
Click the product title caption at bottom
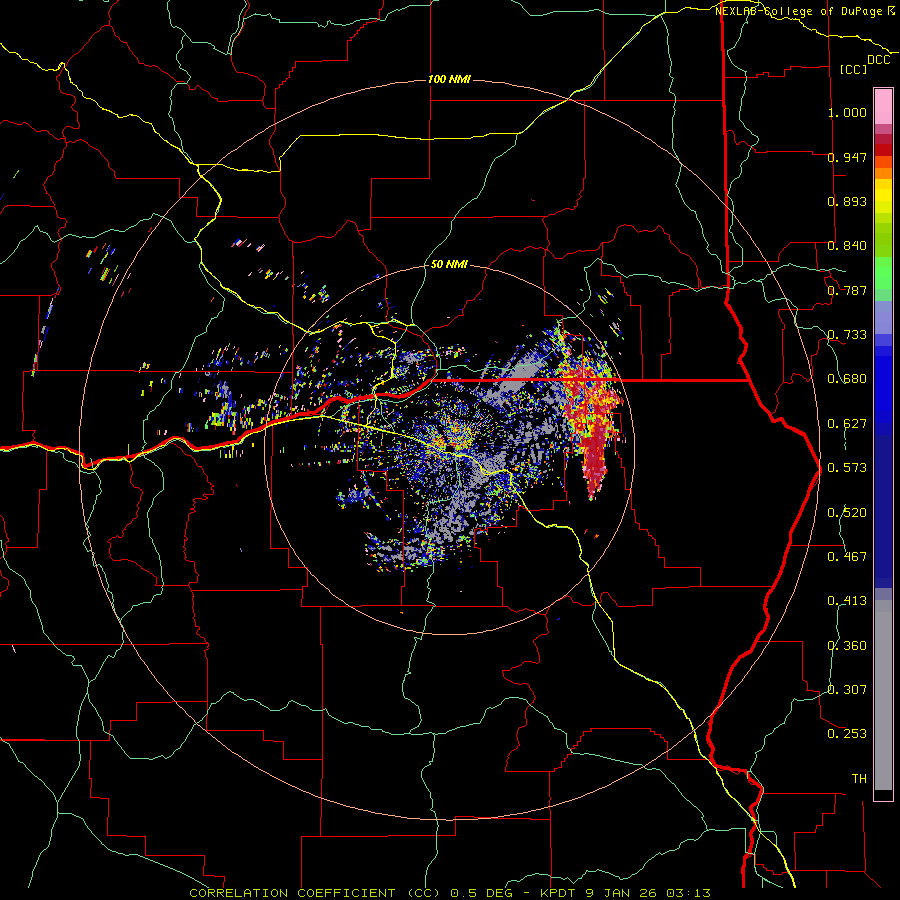pyautogui.click(x=450, y=893)
